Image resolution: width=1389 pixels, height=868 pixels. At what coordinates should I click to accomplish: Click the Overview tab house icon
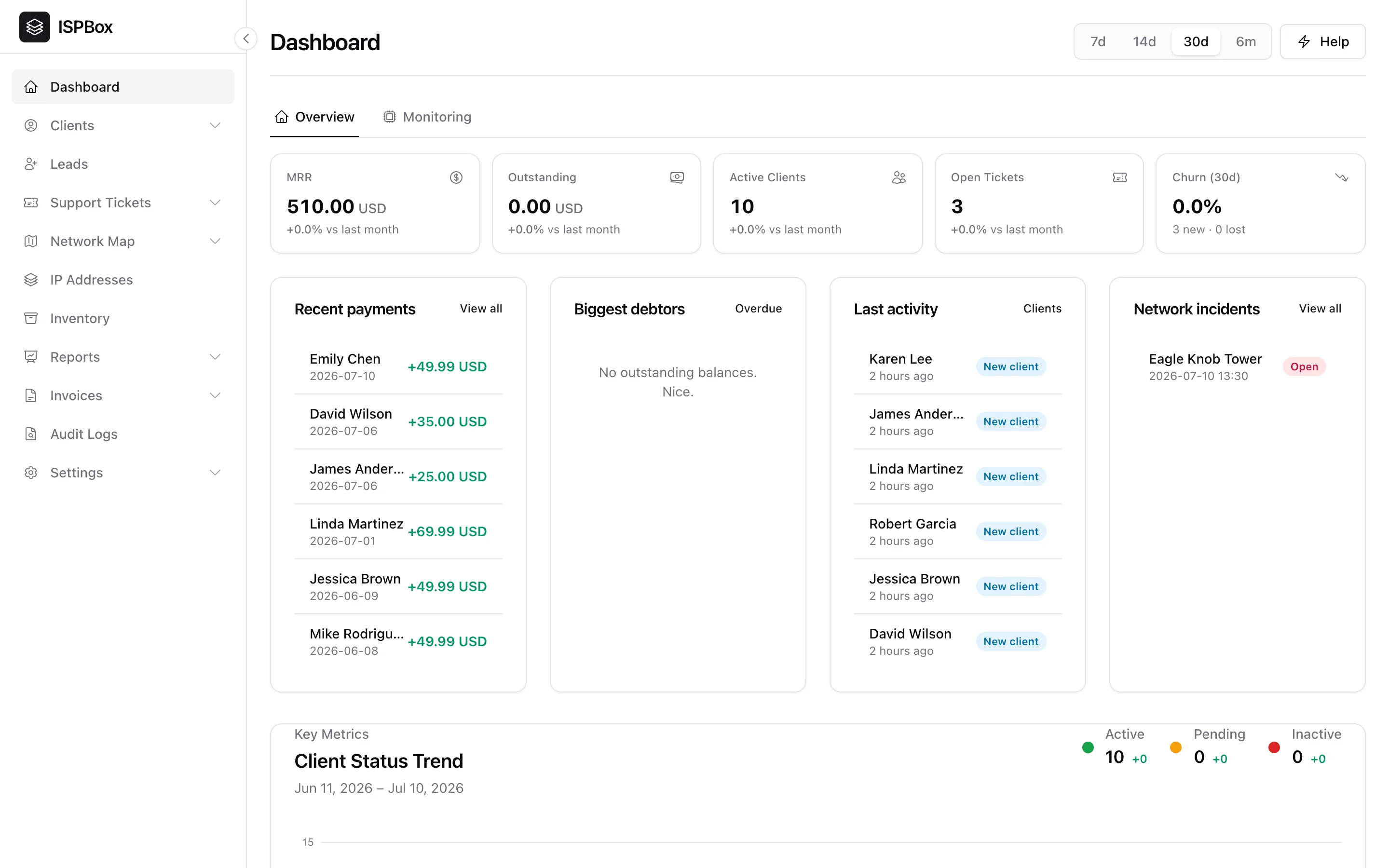point(281,117)
